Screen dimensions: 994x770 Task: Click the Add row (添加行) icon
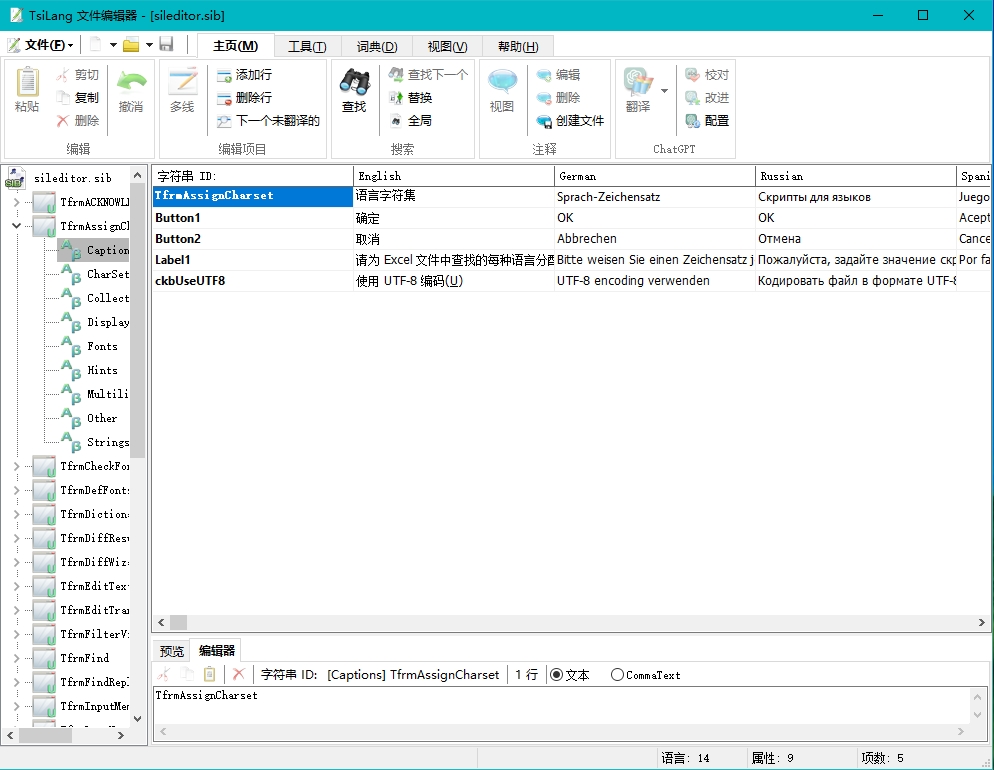coord(224,75)
